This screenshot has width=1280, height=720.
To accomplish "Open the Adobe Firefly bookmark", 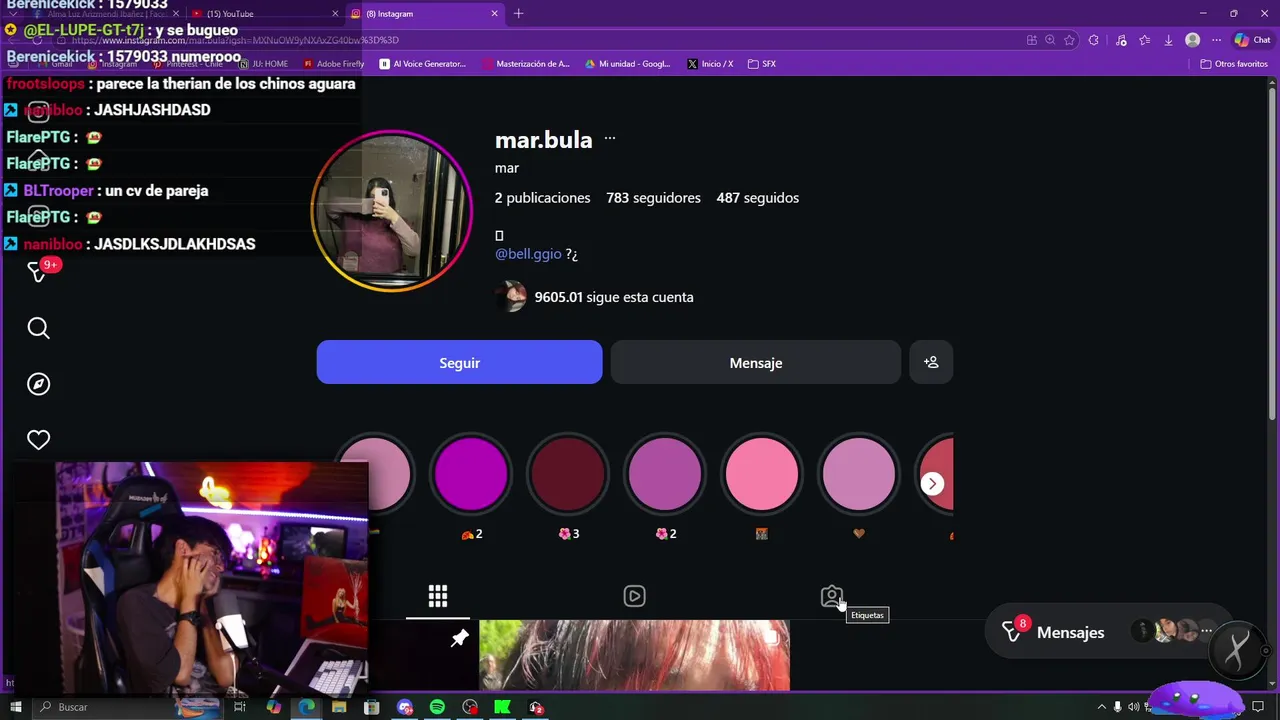I will point(334,64).
